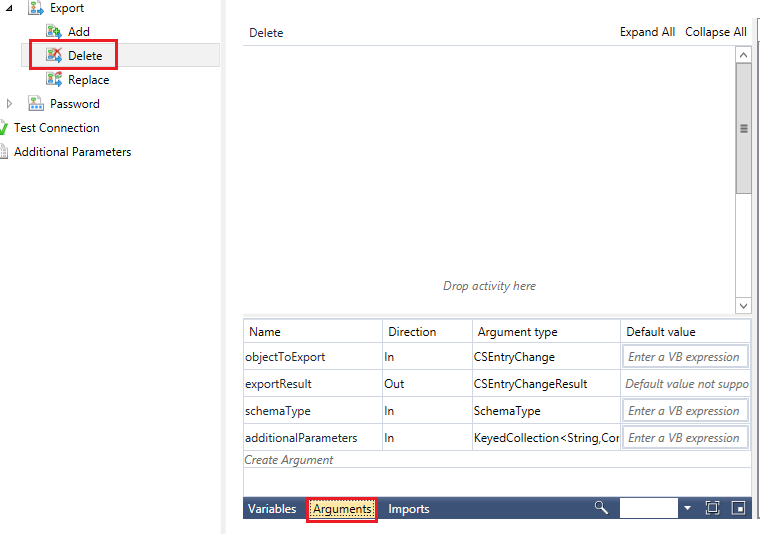Screen dimensions: 760x534
Task: Click objectToExport default value field
Action: point(685,357)
